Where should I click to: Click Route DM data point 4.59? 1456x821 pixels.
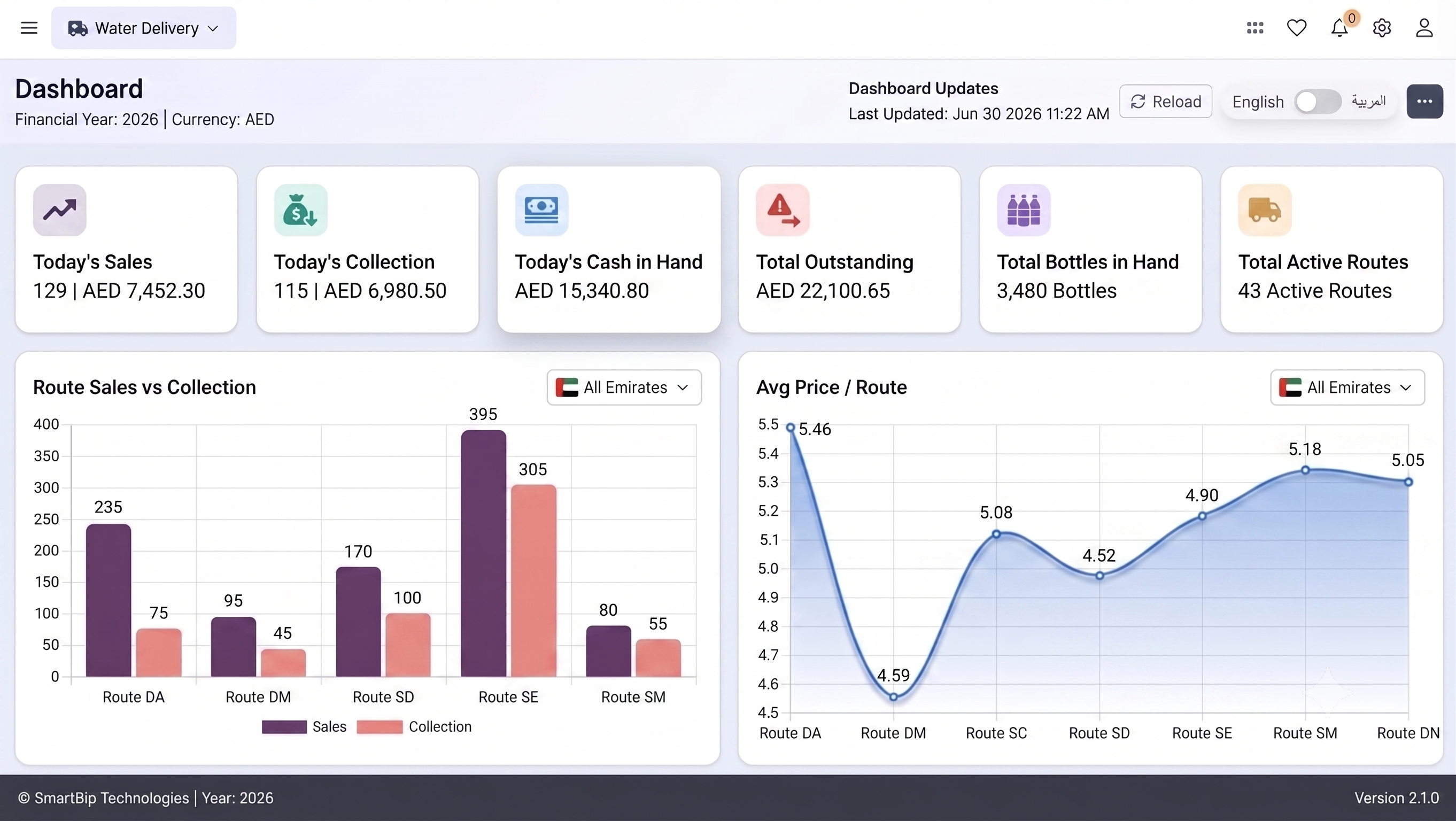(894, 697)
